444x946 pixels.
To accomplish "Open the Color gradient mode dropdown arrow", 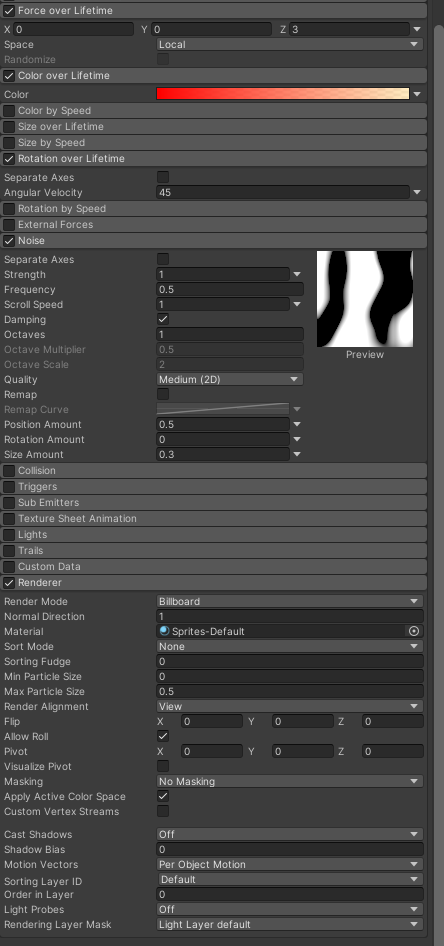I will 417,94.
